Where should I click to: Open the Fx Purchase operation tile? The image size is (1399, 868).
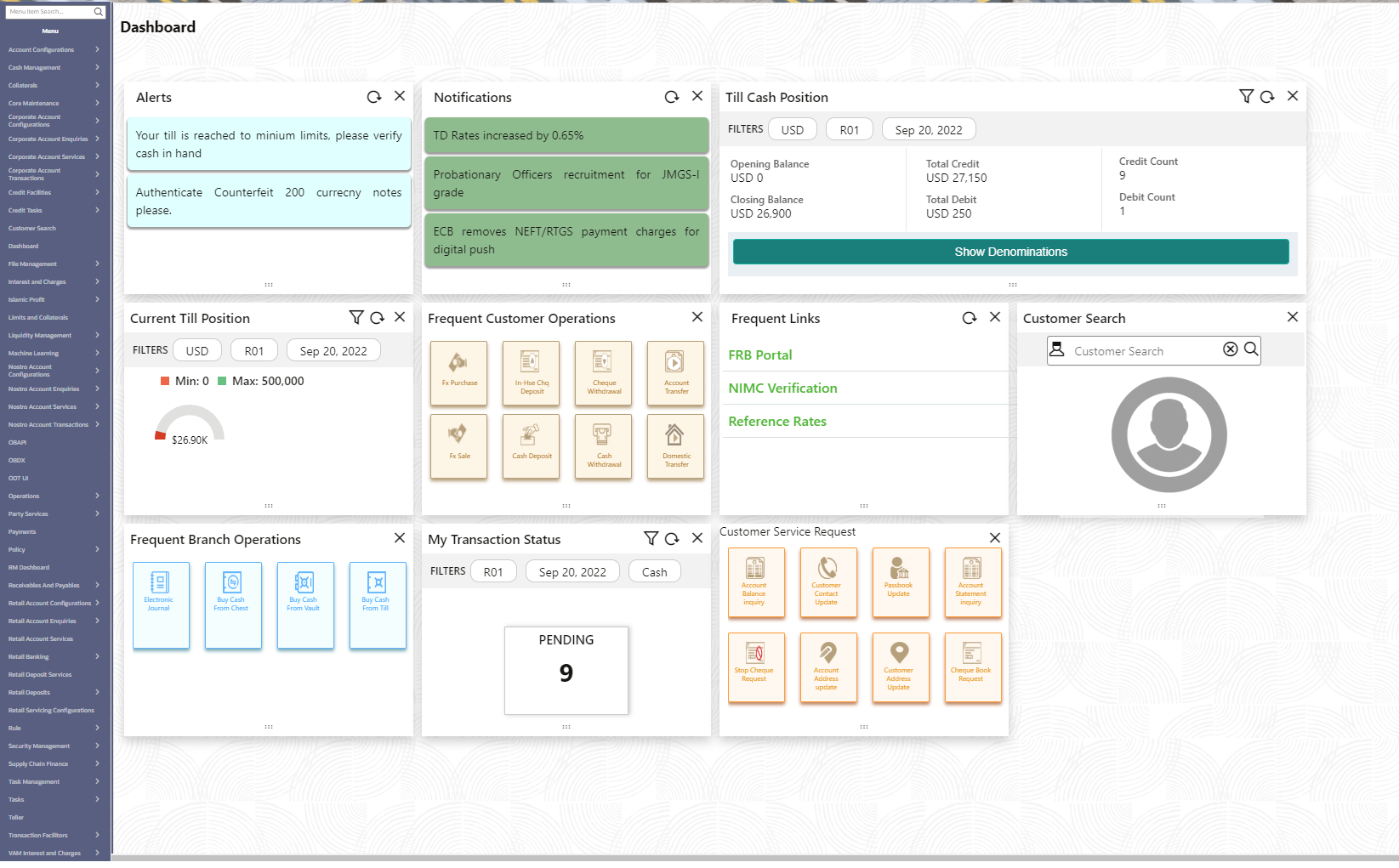(459, 374)
